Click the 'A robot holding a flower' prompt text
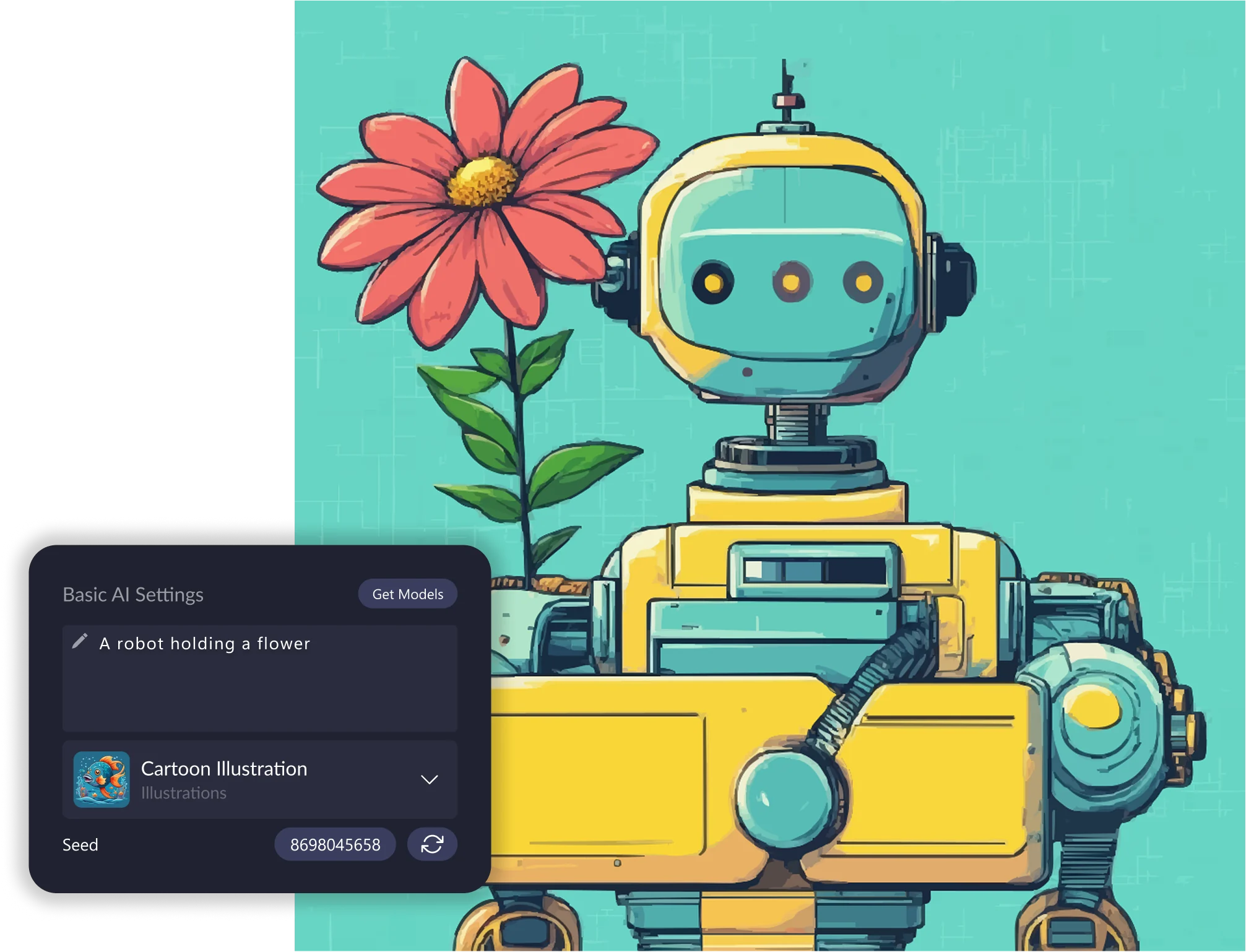 [204, 644]
